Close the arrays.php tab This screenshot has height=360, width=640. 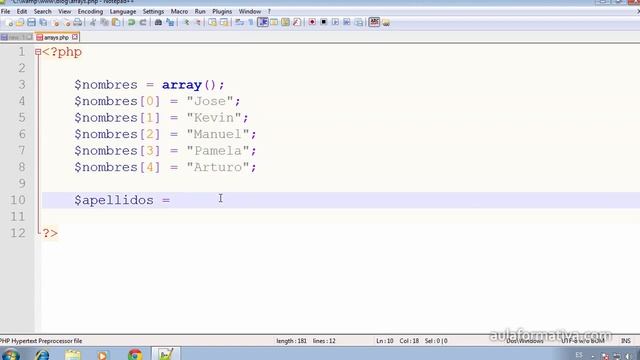(75, 37)
